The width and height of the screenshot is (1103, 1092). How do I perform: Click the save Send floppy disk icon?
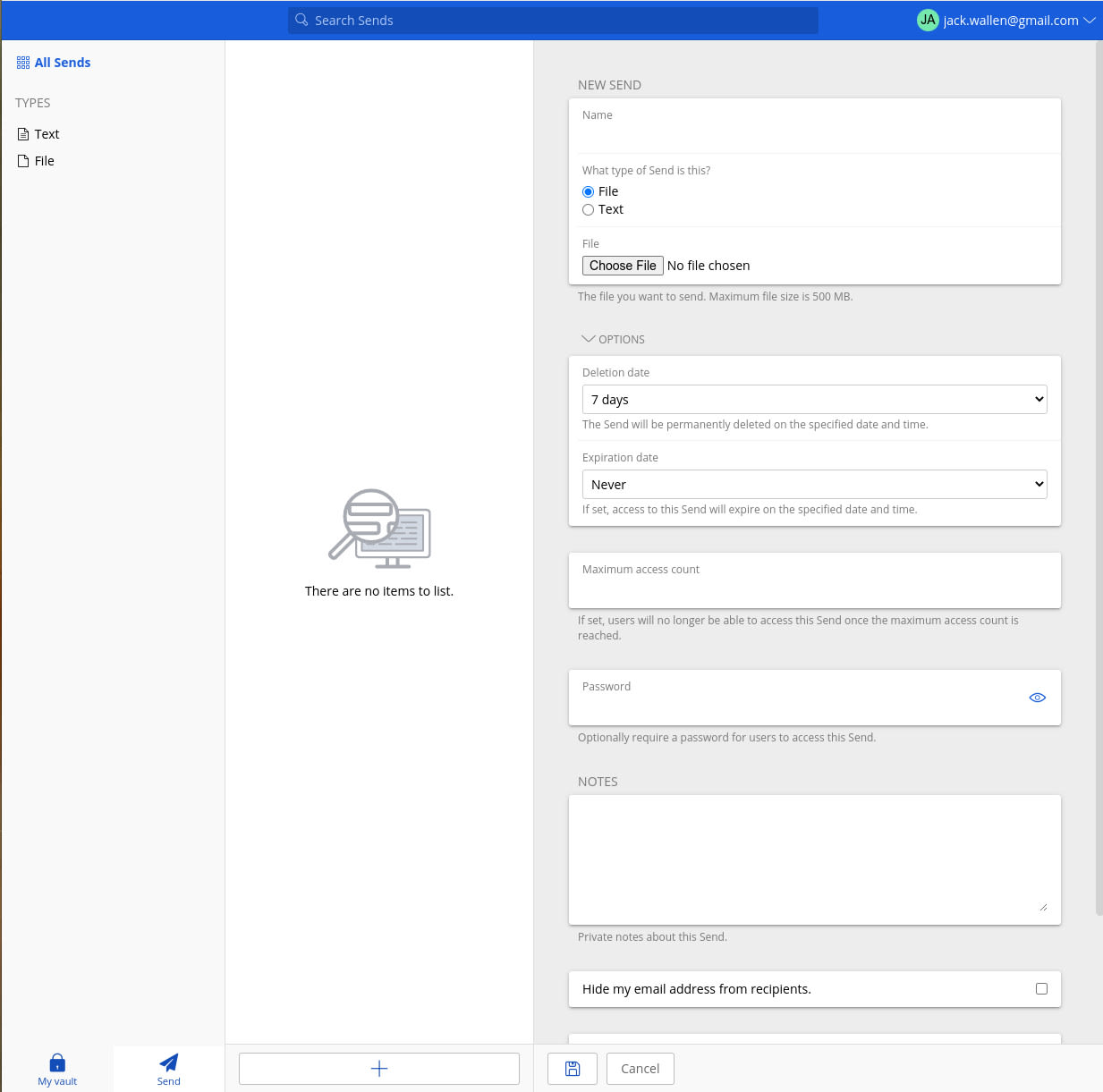tap(572, 1068)
